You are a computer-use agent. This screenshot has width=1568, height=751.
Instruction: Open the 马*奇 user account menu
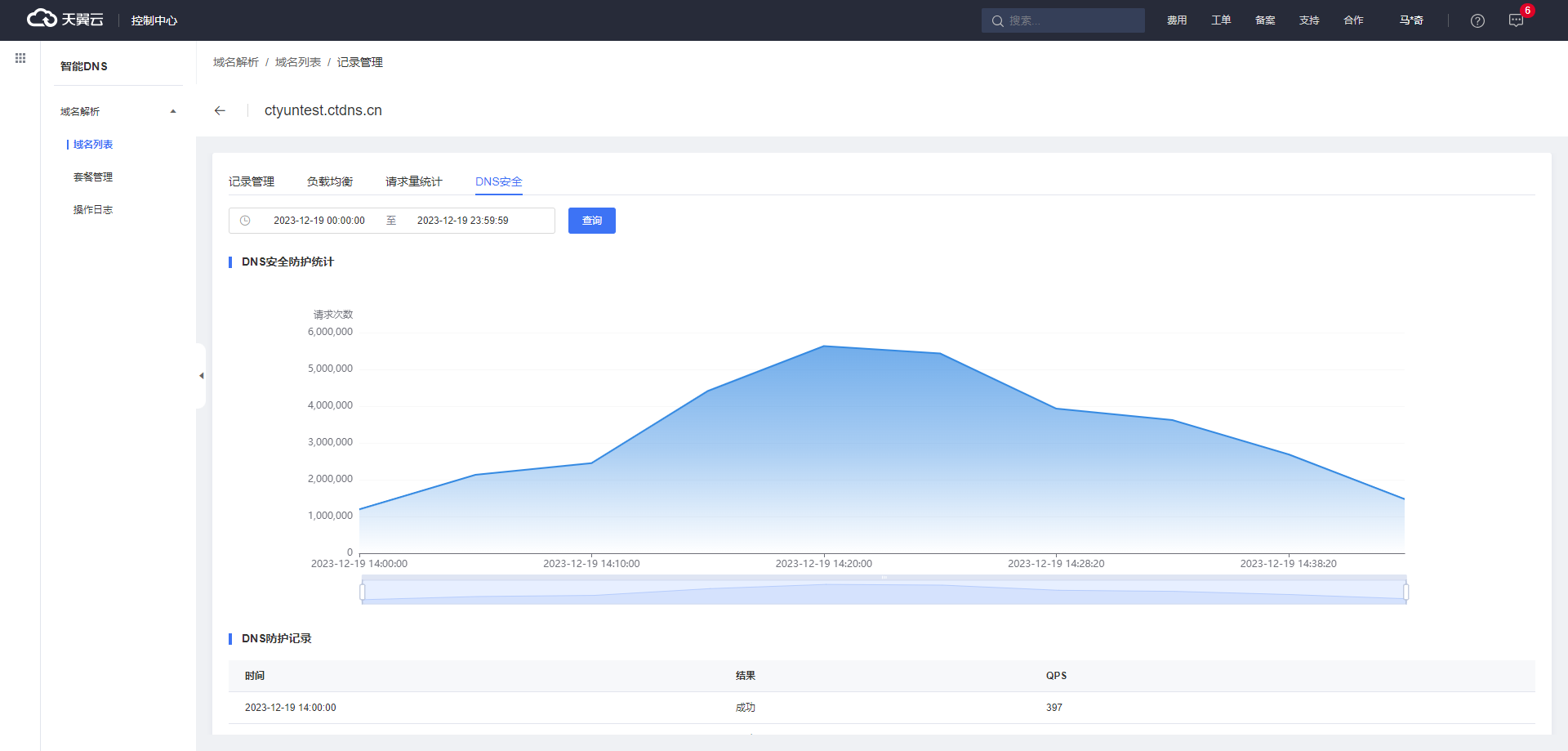(x=1411, y=20)
